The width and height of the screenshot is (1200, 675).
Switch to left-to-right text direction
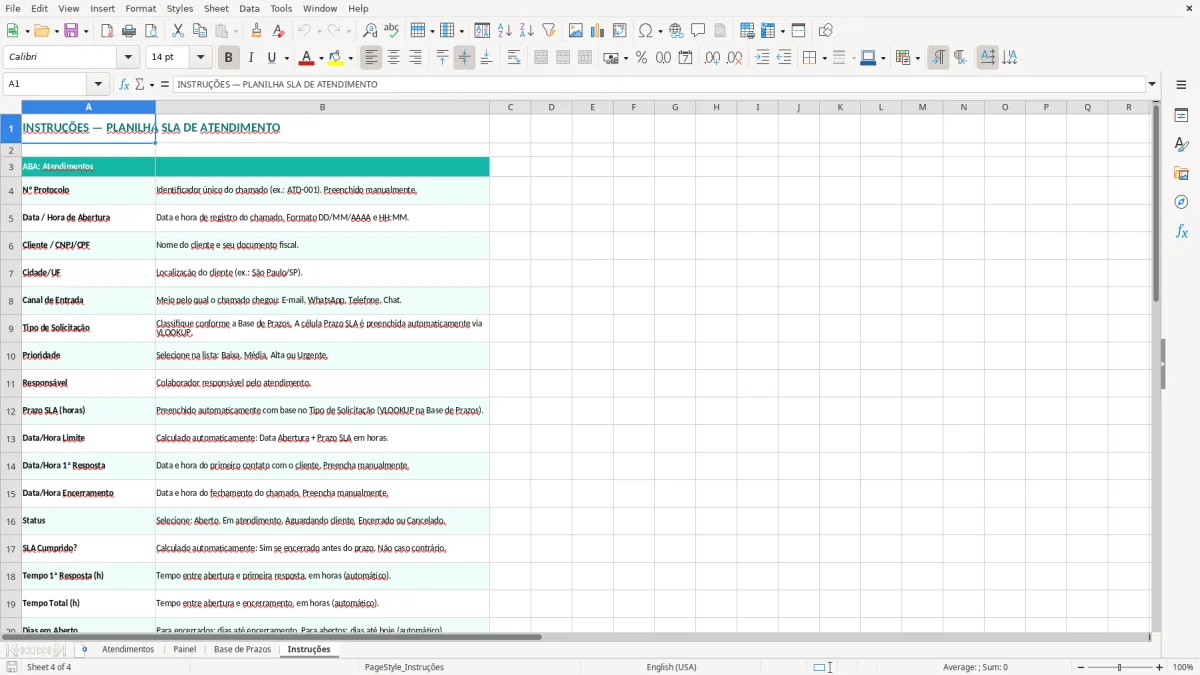pos(938,58)
